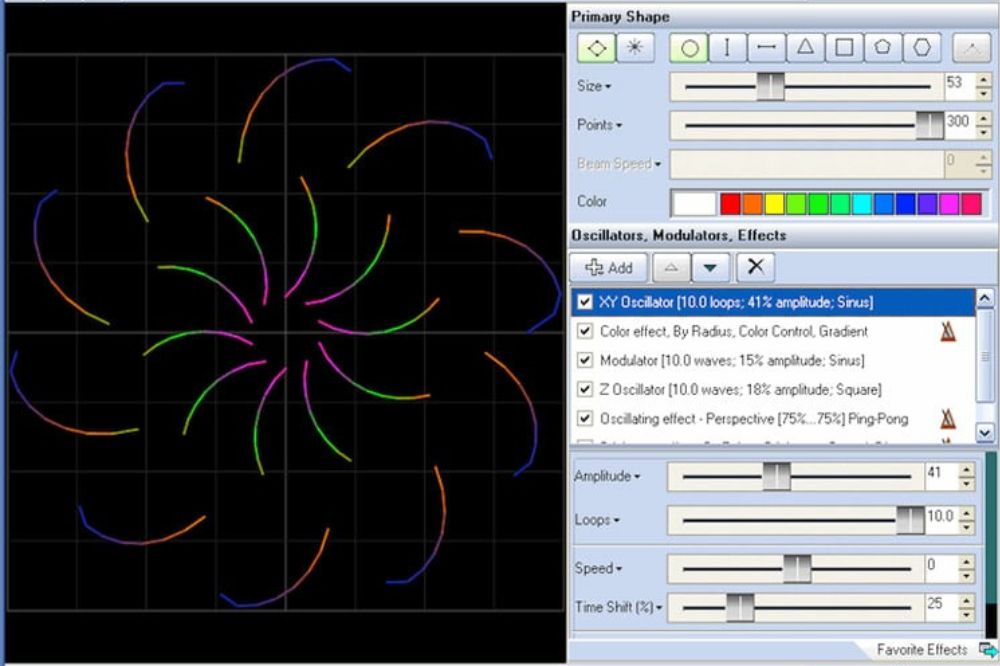Choose the horizontal line primary shape
Viewport: 1000px width, 666px height.
(x=766, y=48)
